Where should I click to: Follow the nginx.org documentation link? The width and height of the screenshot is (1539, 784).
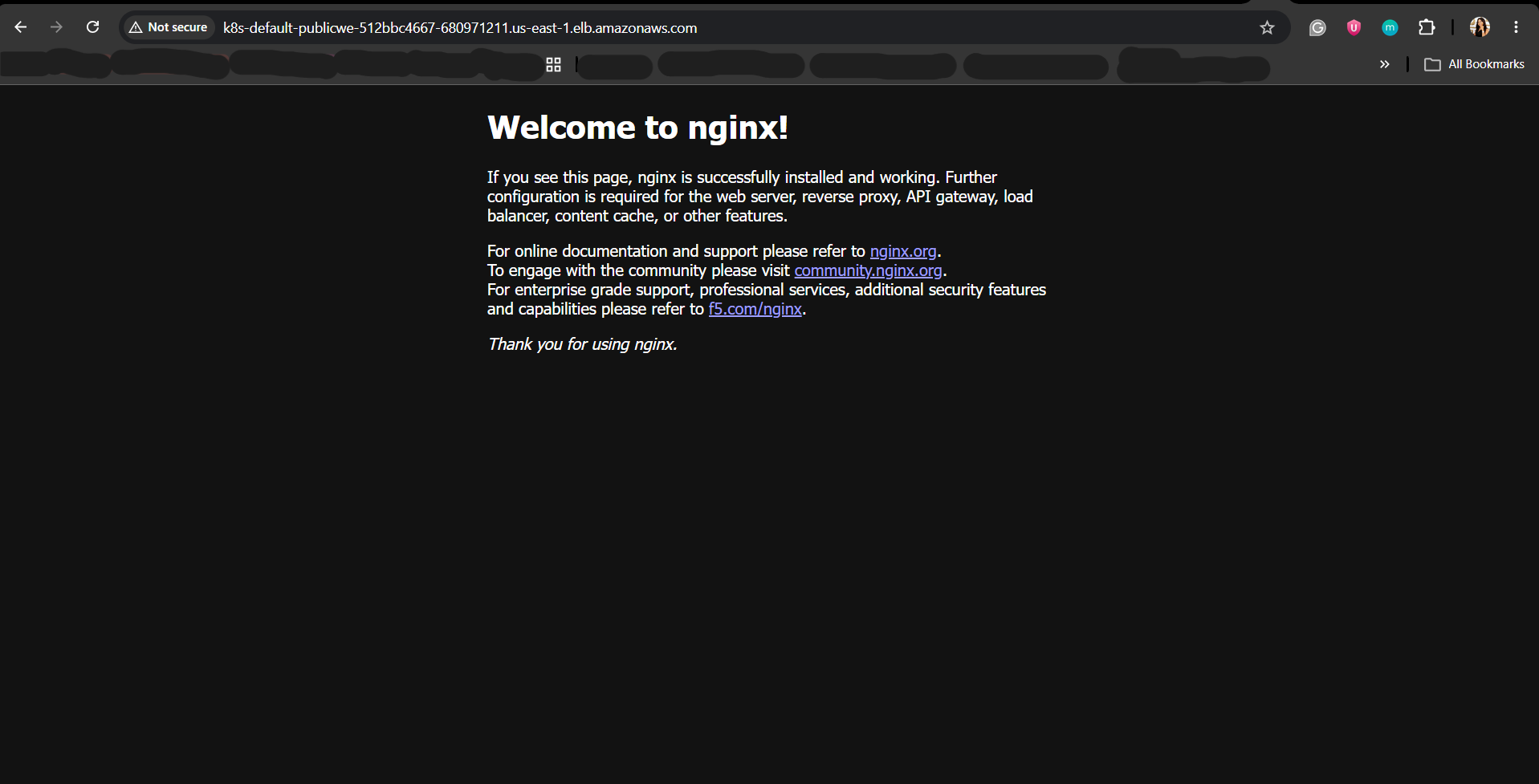point(903,251)
